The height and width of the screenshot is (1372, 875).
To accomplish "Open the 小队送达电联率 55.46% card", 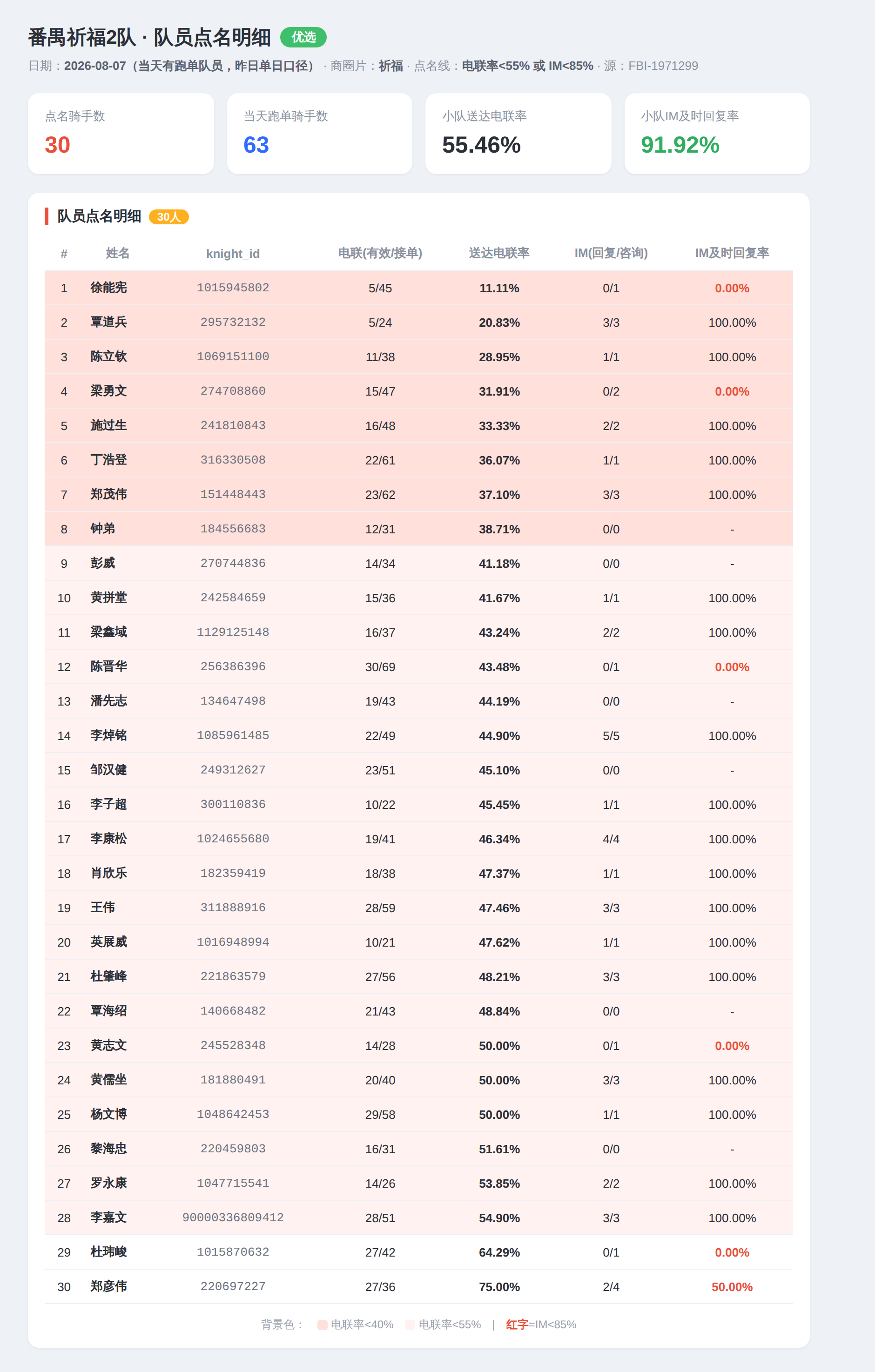I will (x=518, y=133).
